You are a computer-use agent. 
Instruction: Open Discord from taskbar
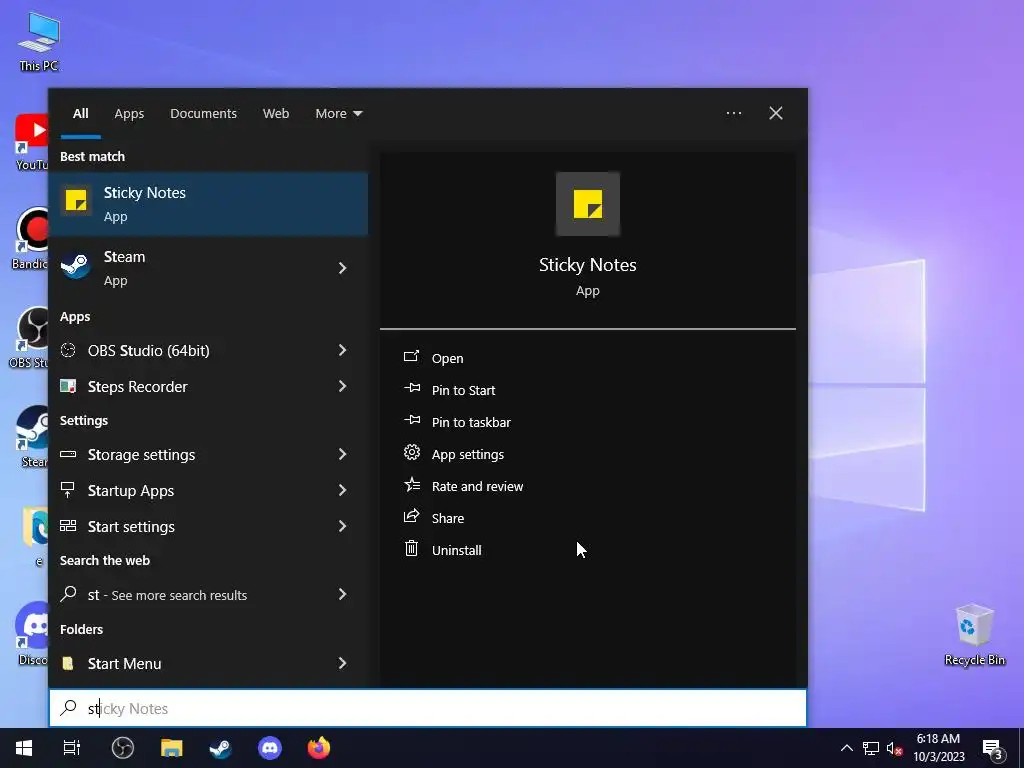[270, 748]
